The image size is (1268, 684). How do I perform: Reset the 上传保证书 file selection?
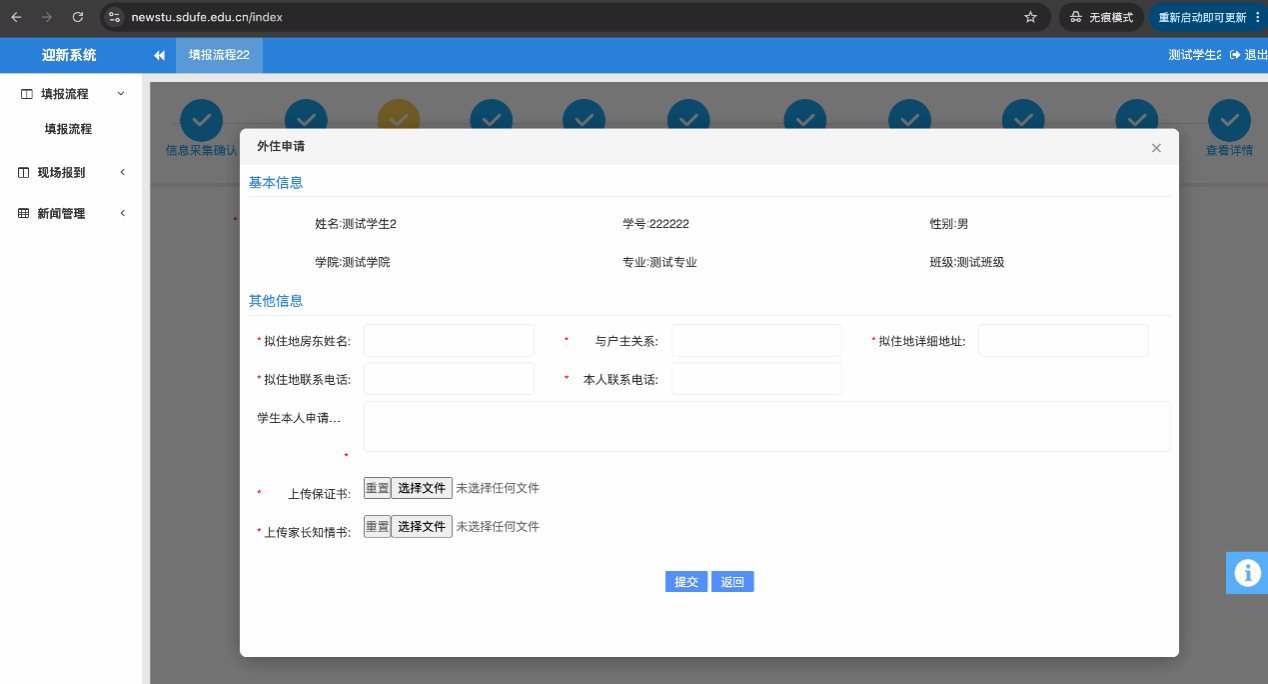pyautogui.click(x=377, y=488)
